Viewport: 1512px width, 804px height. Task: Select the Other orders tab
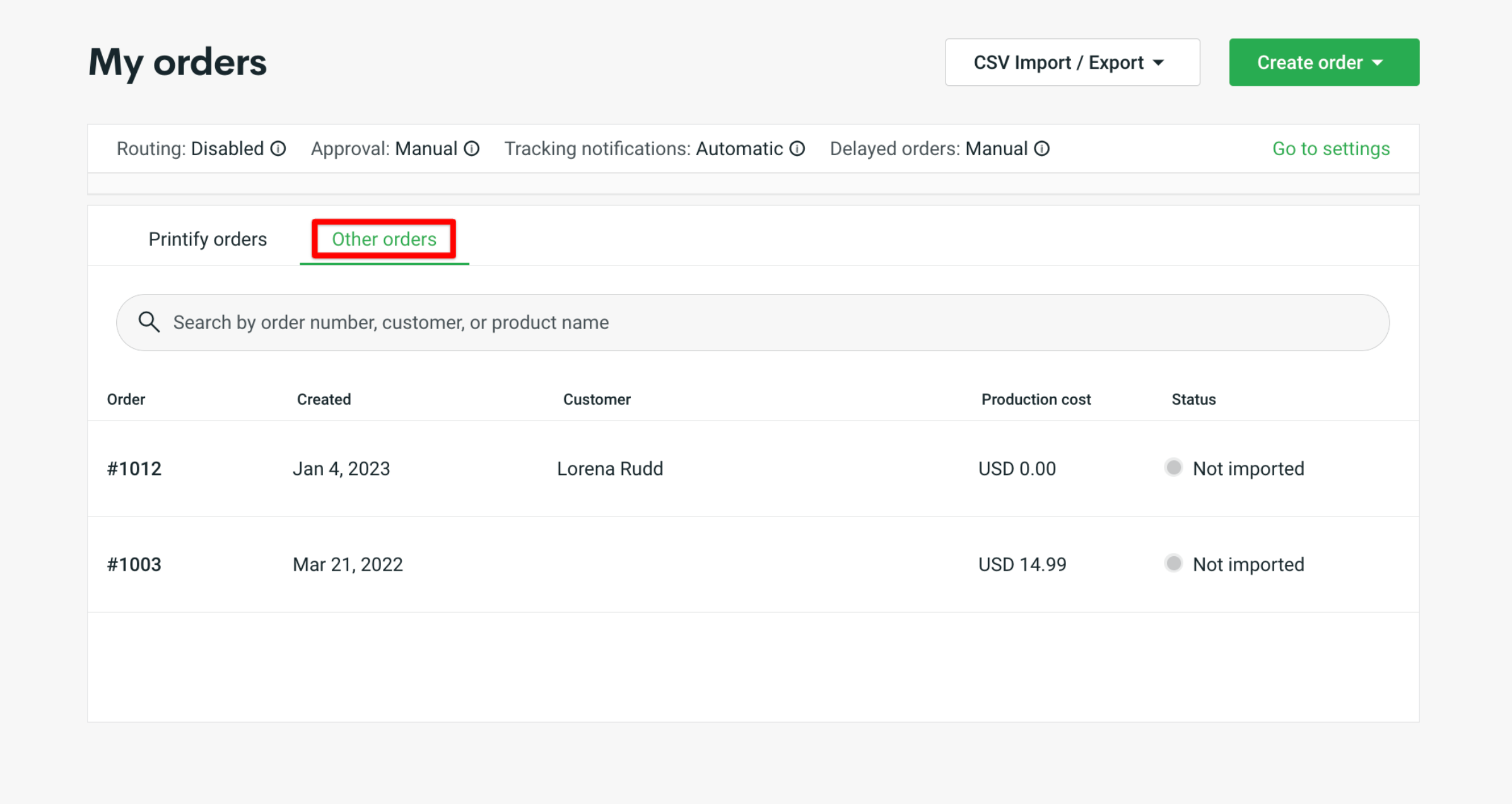(x=384, y=239)
